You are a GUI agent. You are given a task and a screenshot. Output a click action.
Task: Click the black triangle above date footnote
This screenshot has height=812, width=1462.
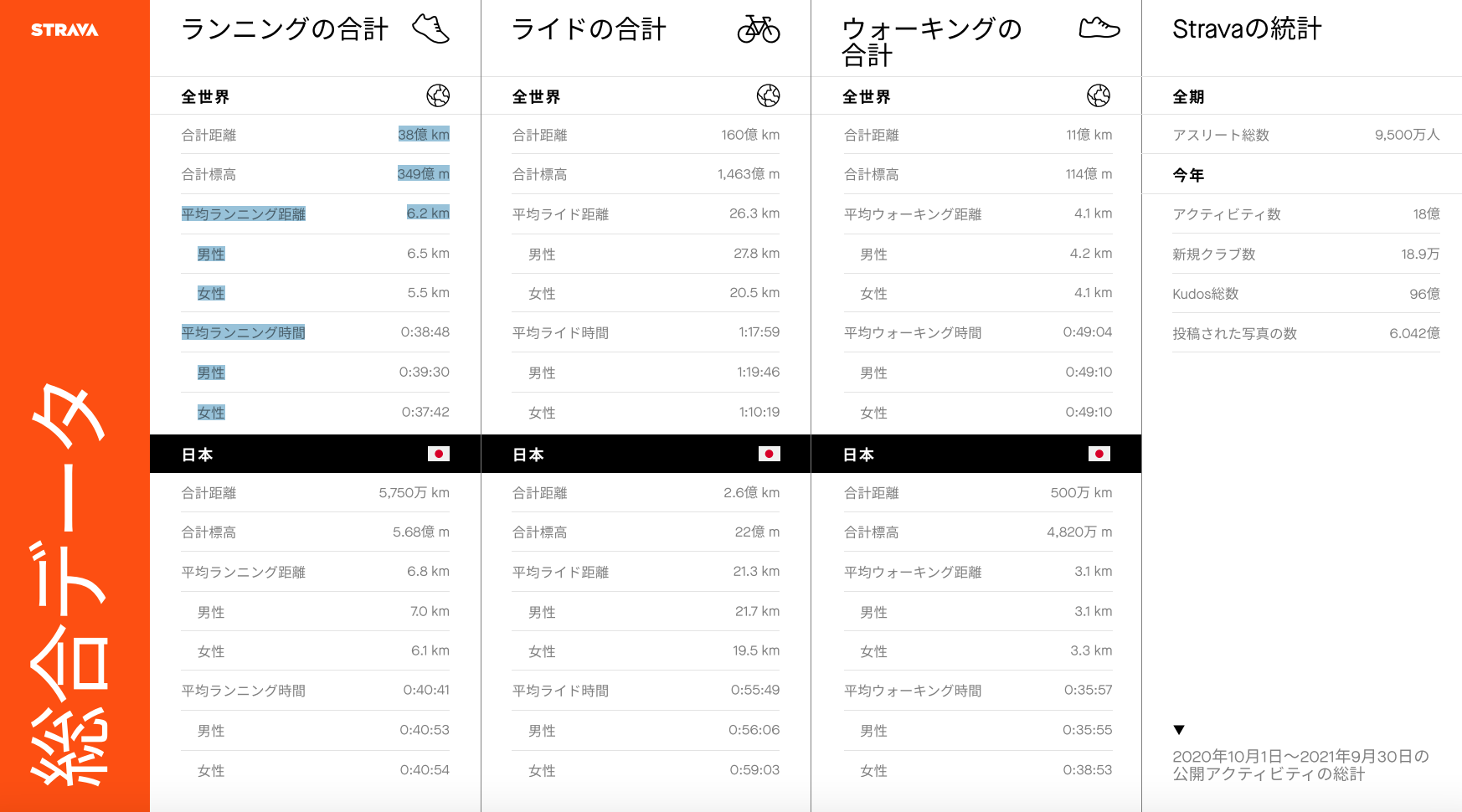point(1179,730)
